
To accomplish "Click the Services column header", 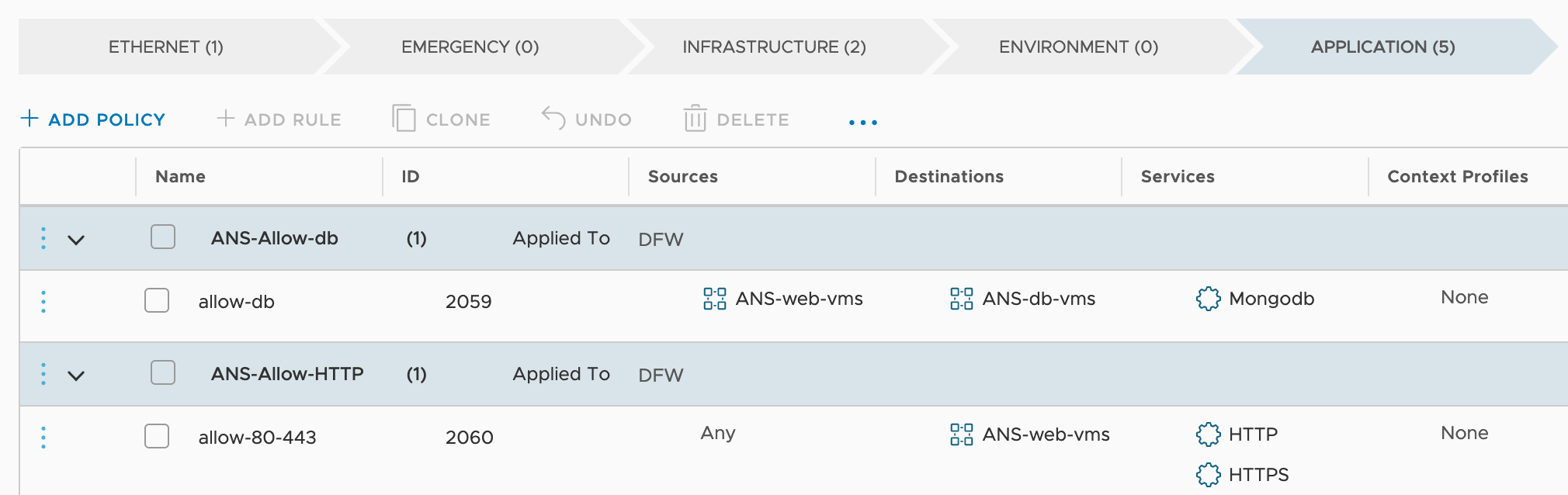I will coord(1177,177).
